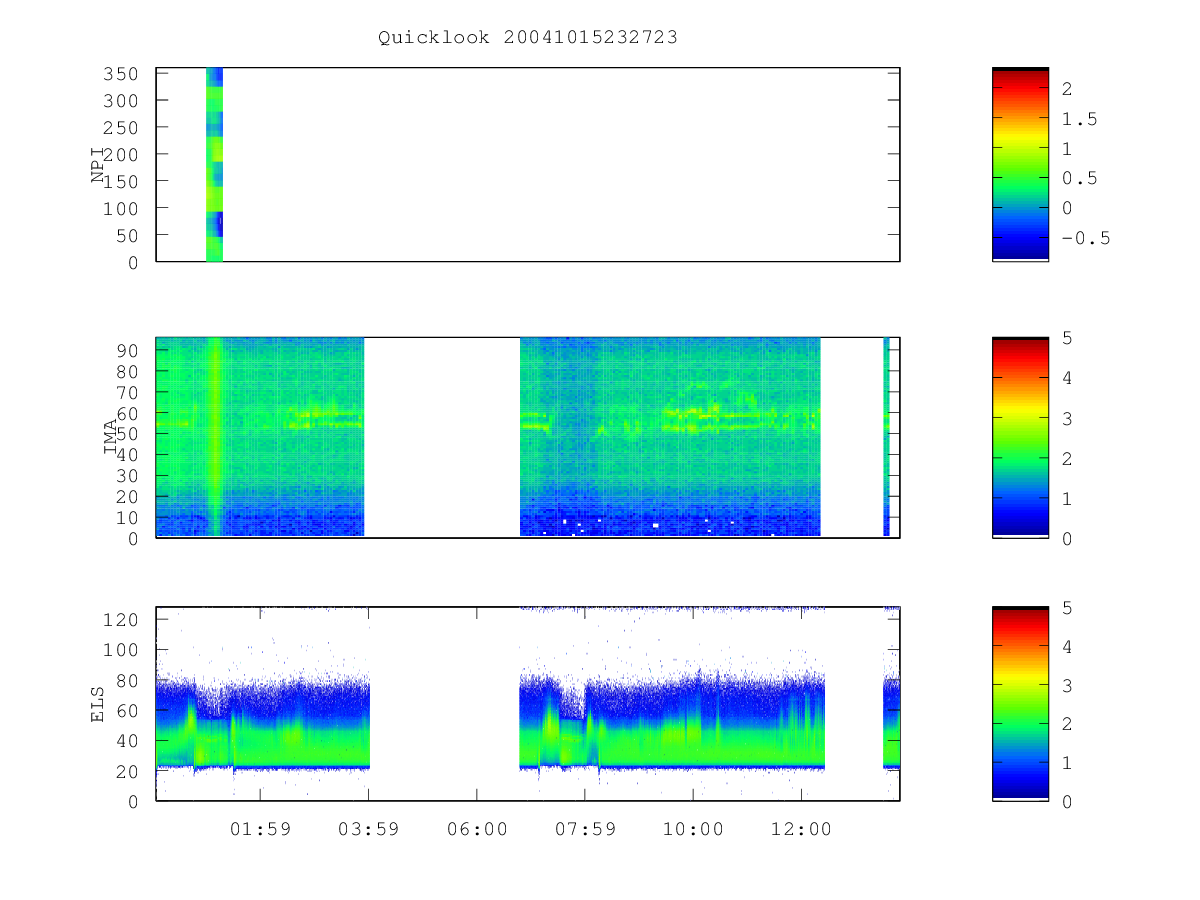Click the 12:00 time tick label

pos(802,829)
